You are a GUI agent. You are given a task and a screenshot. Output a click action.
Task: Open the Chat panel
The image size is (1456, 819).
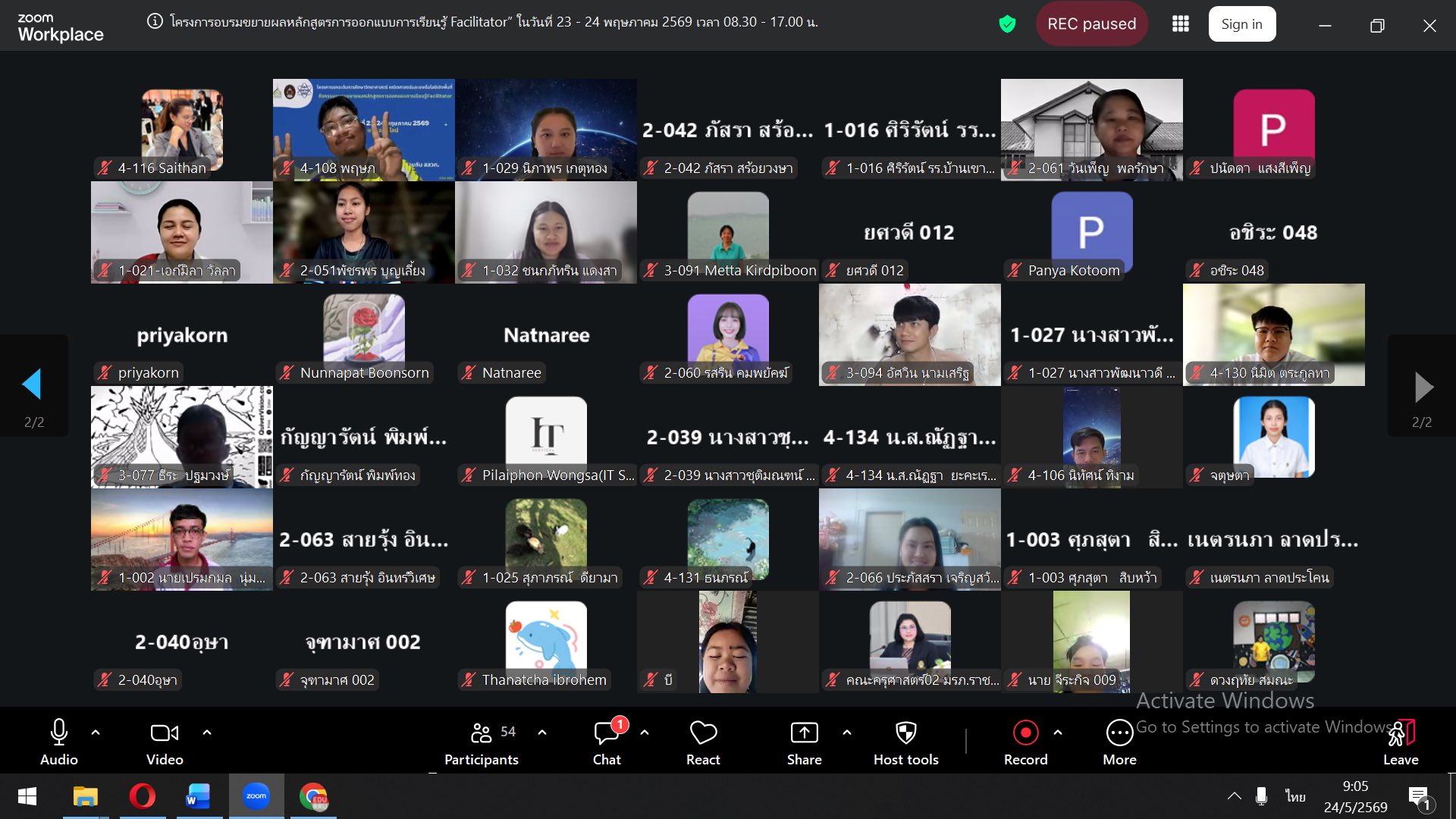pos(607,742)
